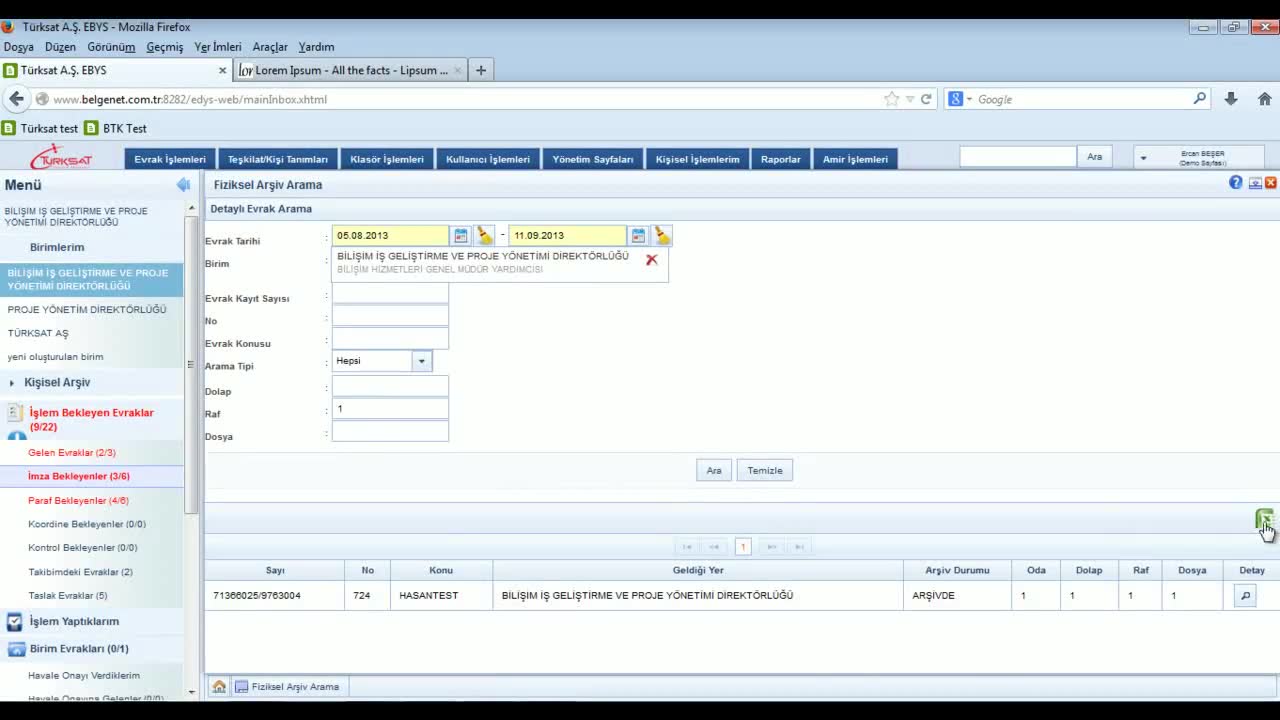Clear end date with broom icon

(x=661, y=236)
